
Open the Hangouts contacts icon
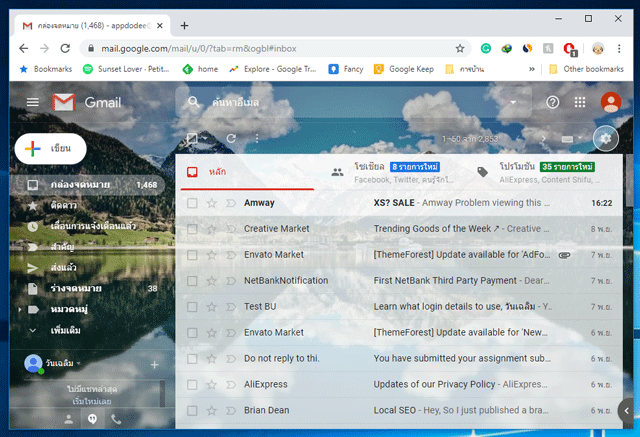(69, 419)
